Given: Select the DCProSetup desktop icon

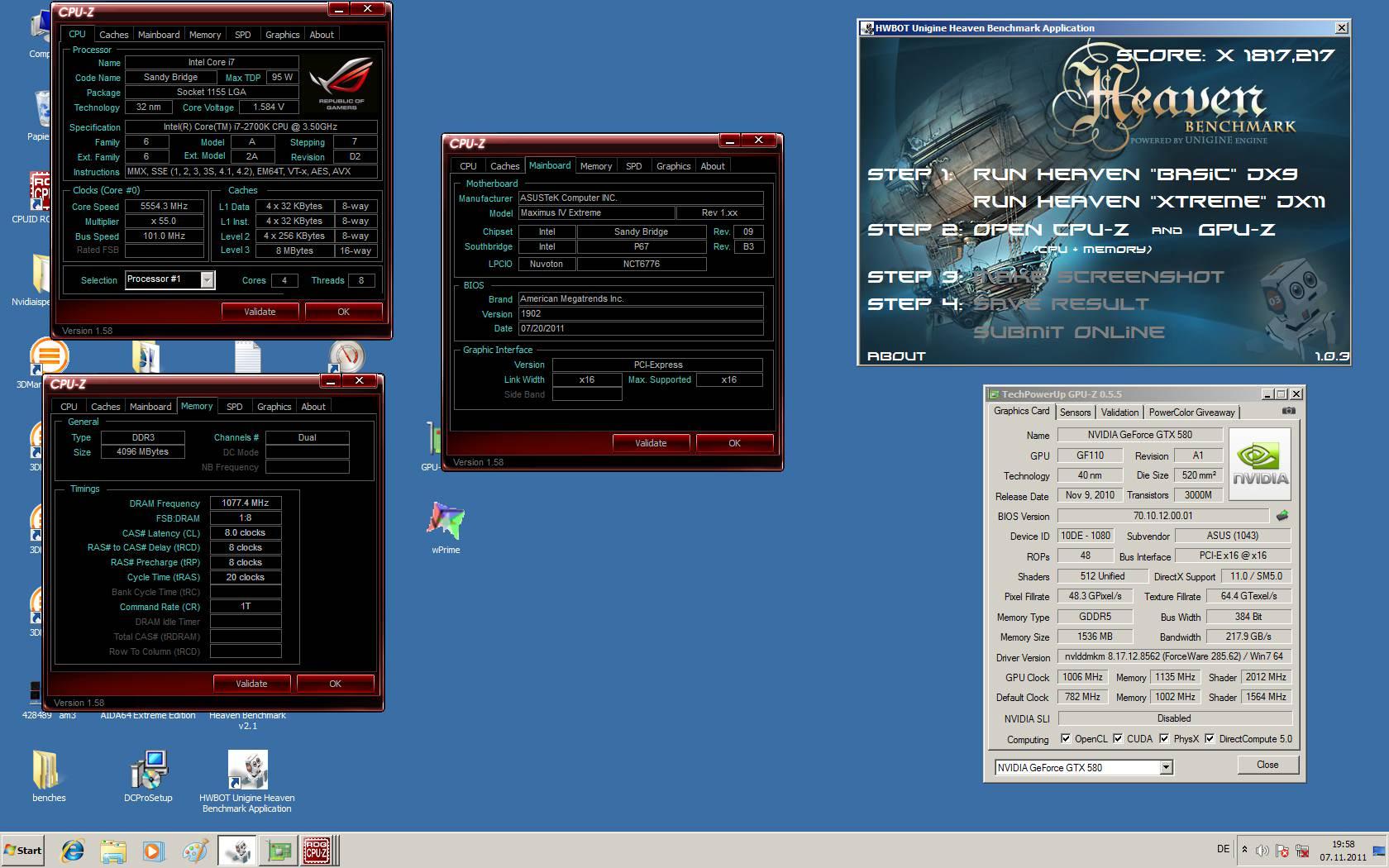Looking at the screenshot, I should [149, 775].
